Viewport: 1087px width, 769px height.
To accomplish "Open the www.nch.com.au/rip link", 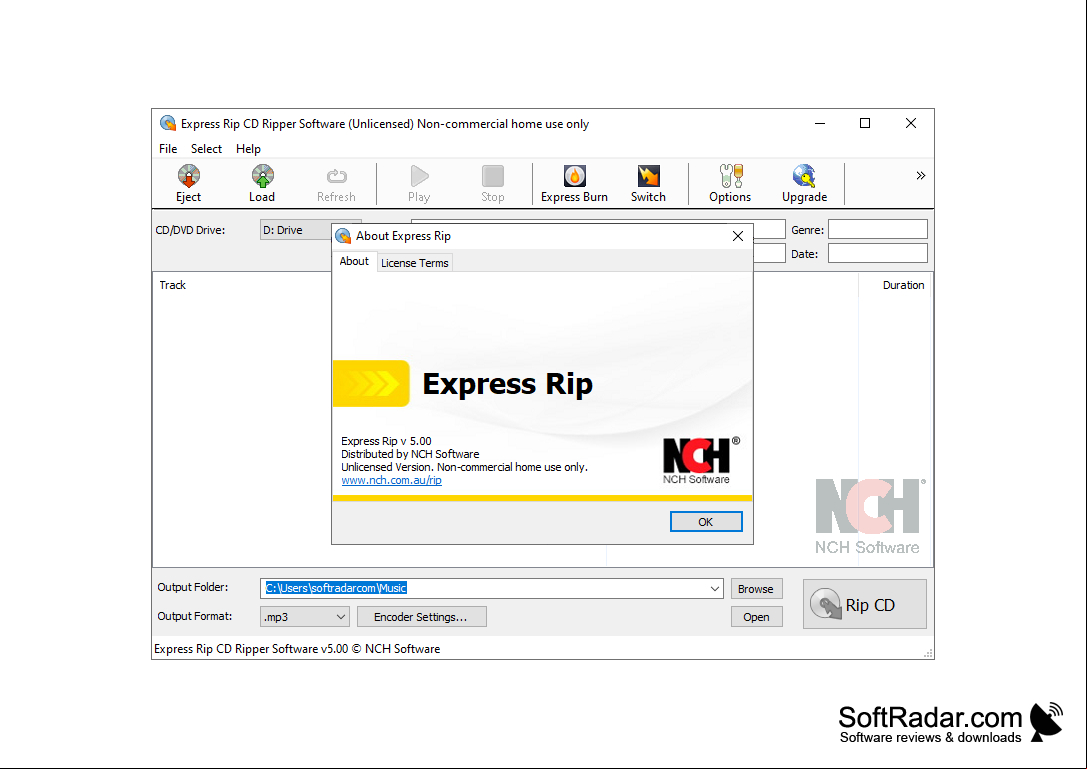I will (391, 480).
